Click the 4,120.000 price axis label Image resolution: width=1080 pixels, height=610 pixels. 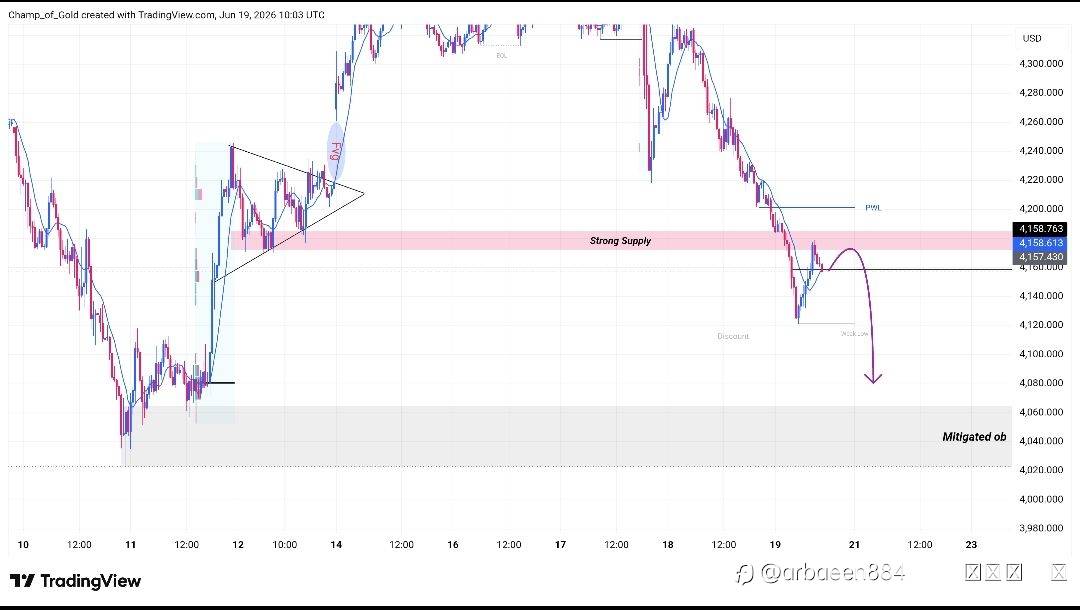point(1041,325)
